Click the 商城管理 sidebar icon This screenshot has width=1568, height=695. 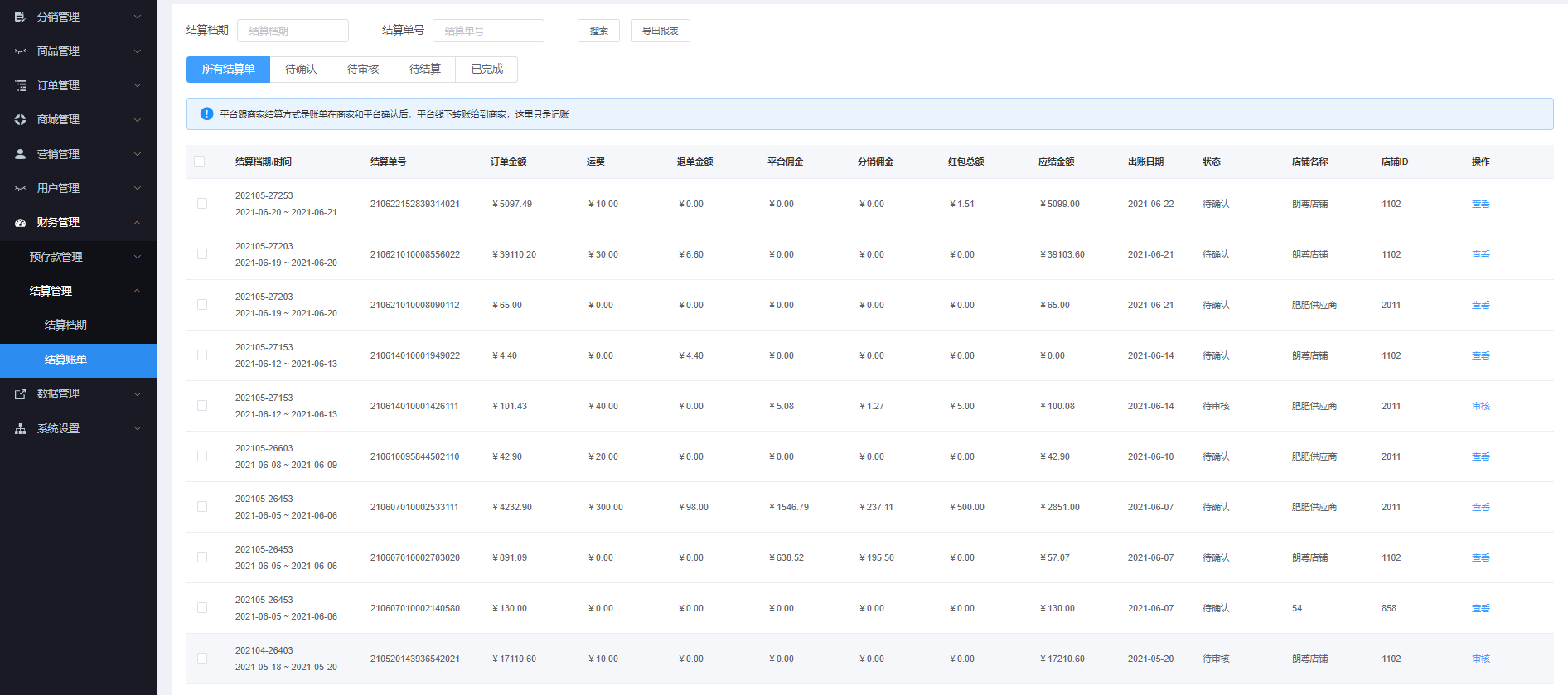tap(20, 120)
